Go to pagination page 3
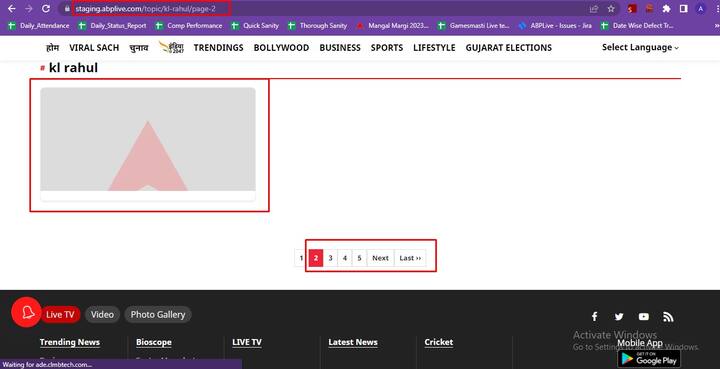The height and width of the screenshot is (369, 720). coord(330,258)
